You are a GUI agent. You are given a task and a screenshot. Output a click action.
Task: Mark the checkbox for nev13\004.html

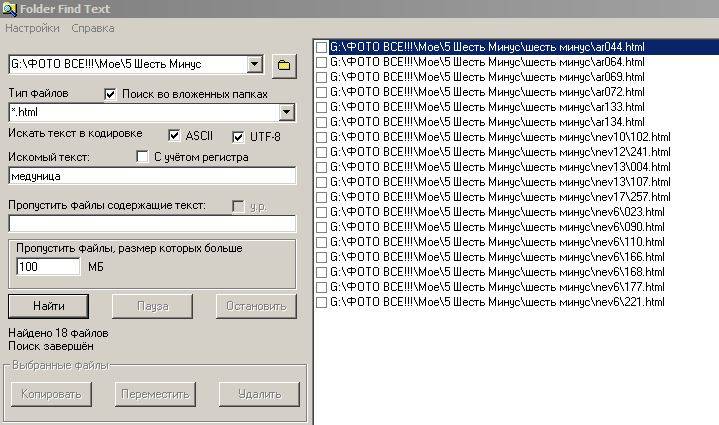321,167
